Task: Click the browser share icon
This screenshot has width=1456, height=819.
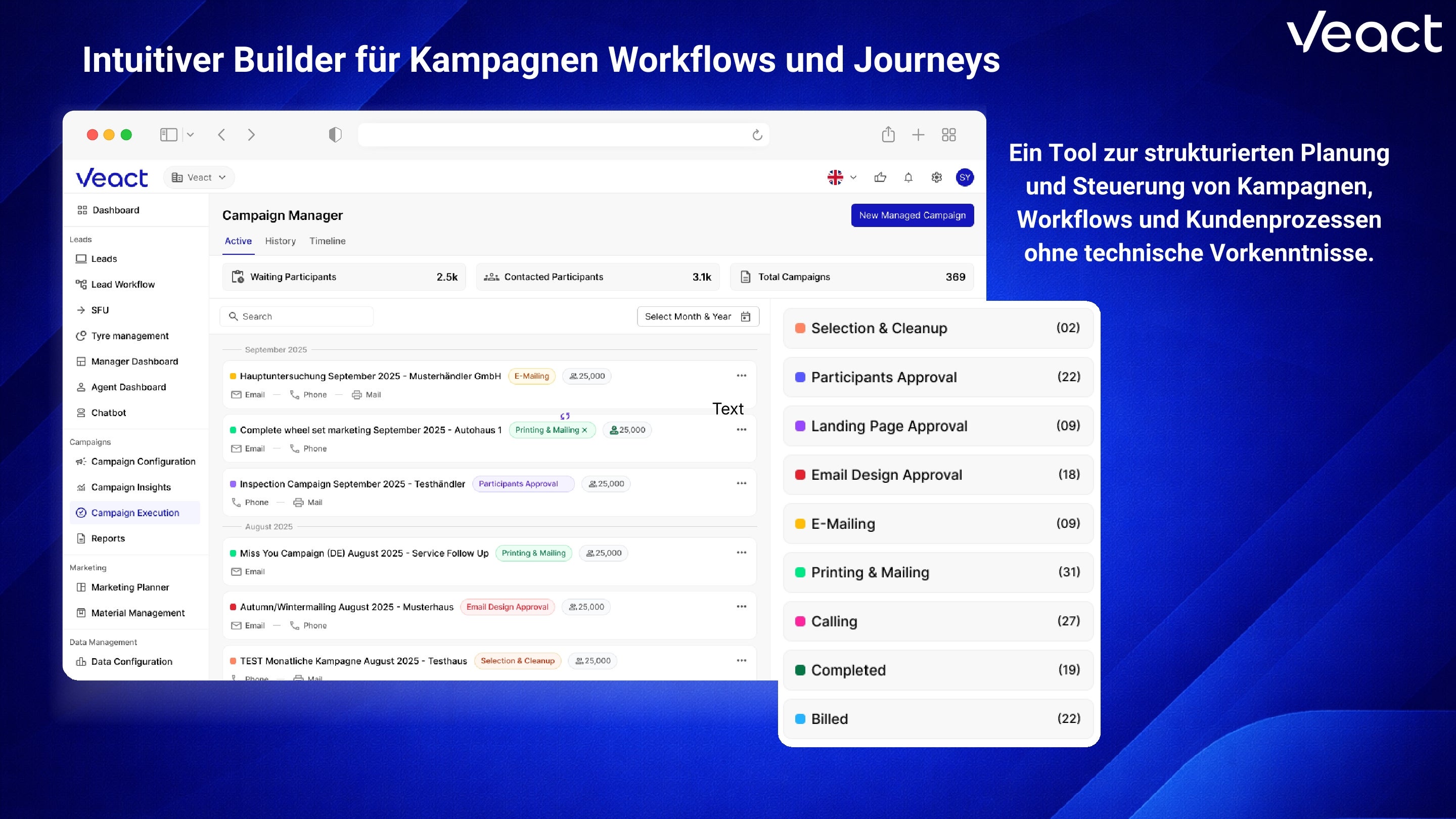Action: (x=888, y=134)
